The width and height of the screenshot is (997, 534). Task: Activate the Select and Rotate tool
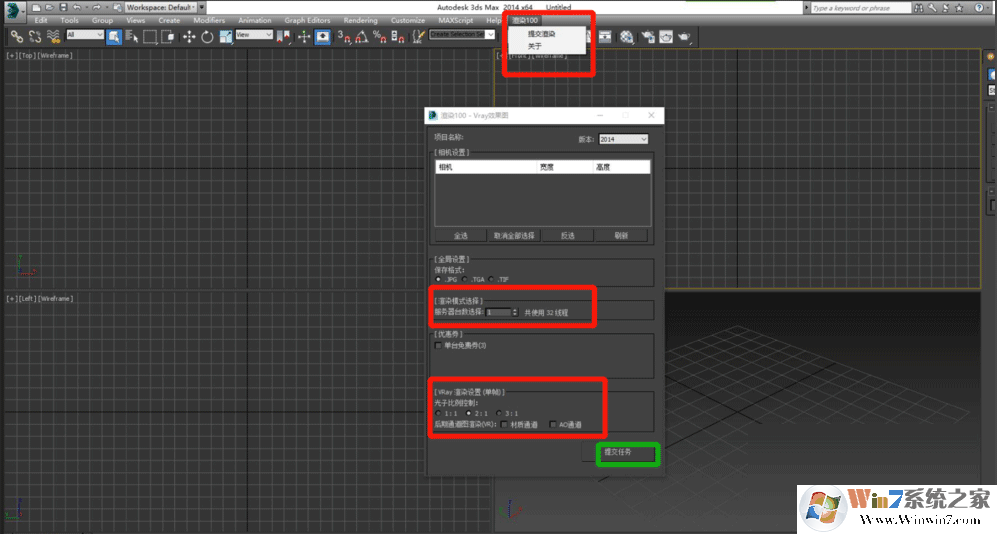pos(207,37)
